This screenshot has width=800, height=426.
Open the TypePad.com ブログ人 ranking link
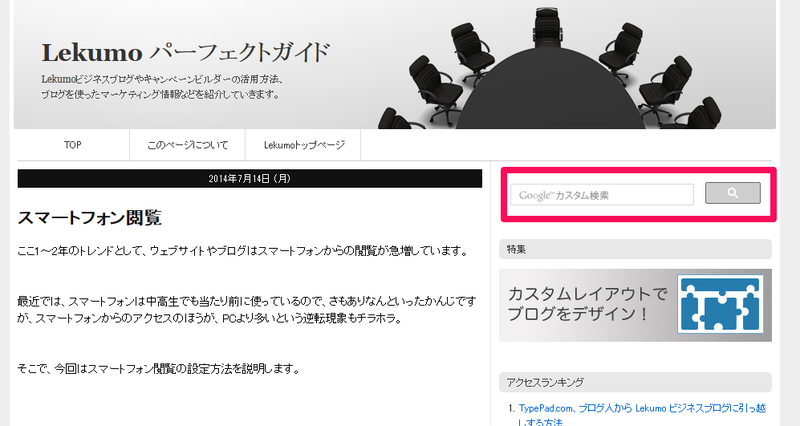pos(642,415)
